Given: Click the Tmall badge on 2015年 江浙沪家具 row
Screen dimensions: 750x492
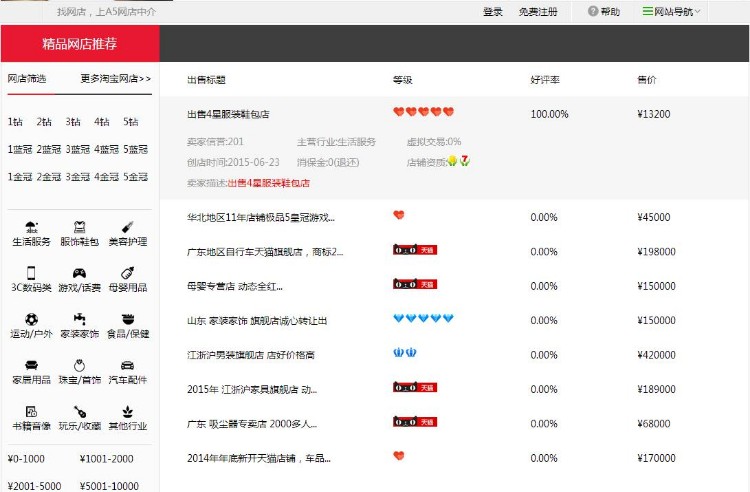Looking at the screenshot, I should click(415, 387).
